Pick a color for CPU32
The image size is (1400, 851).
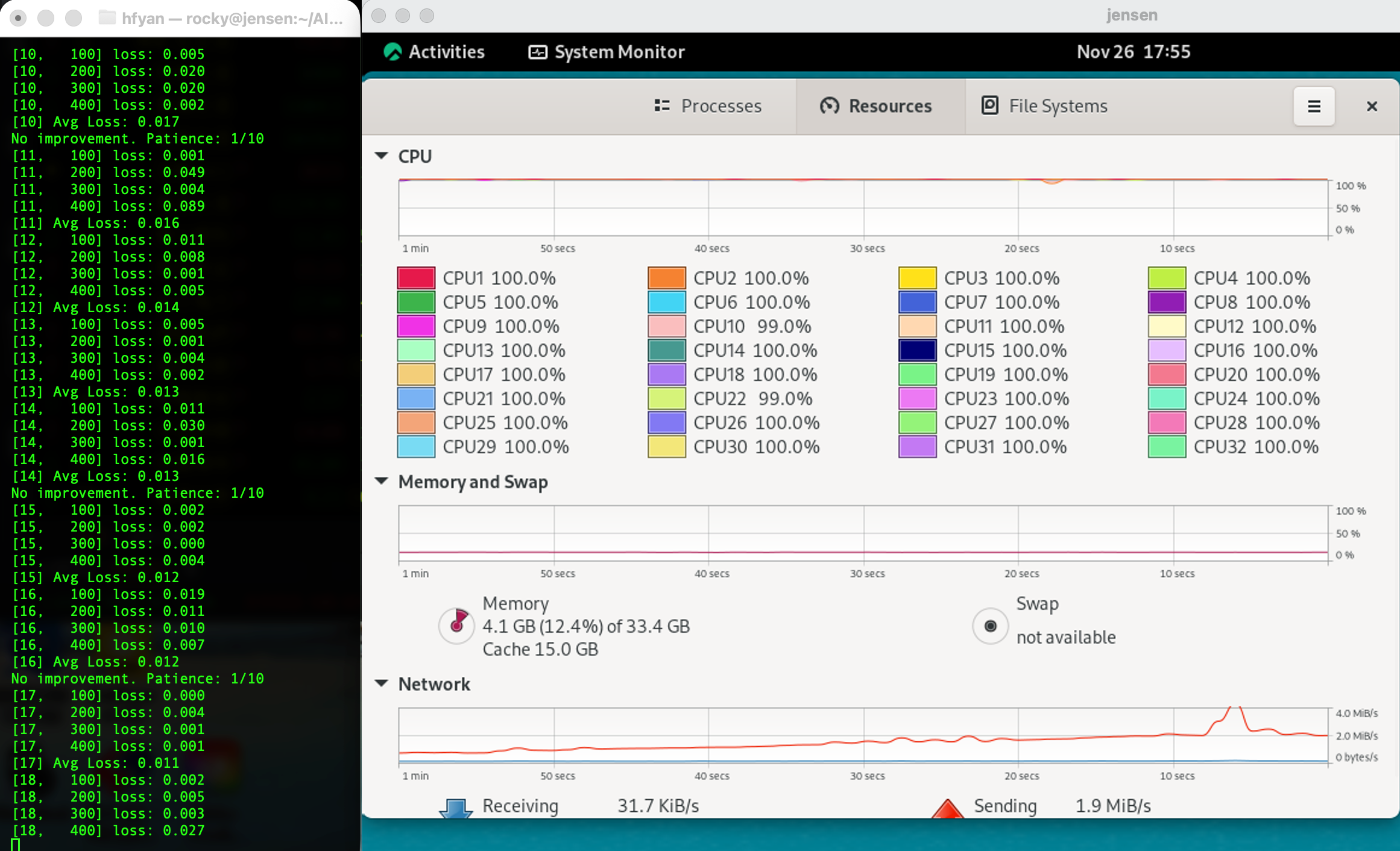[1167, 447]
